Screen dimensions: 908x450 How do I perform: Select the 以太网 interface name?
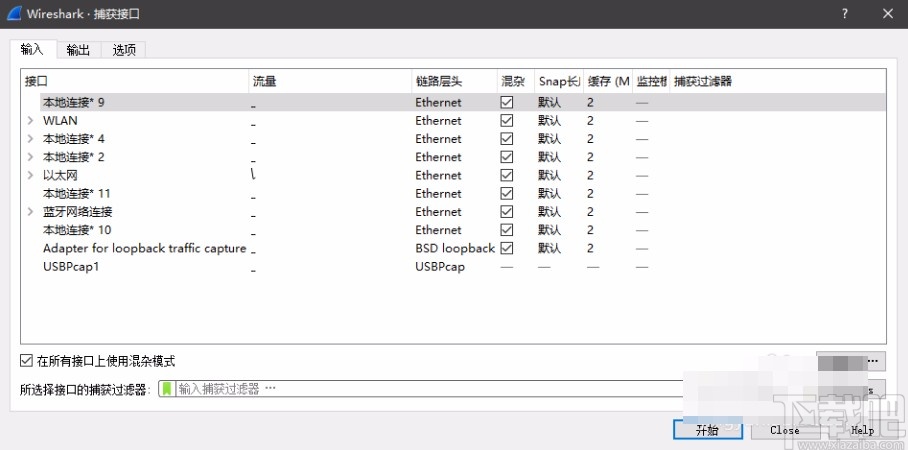pyautogui.click(x=60, y=175)
